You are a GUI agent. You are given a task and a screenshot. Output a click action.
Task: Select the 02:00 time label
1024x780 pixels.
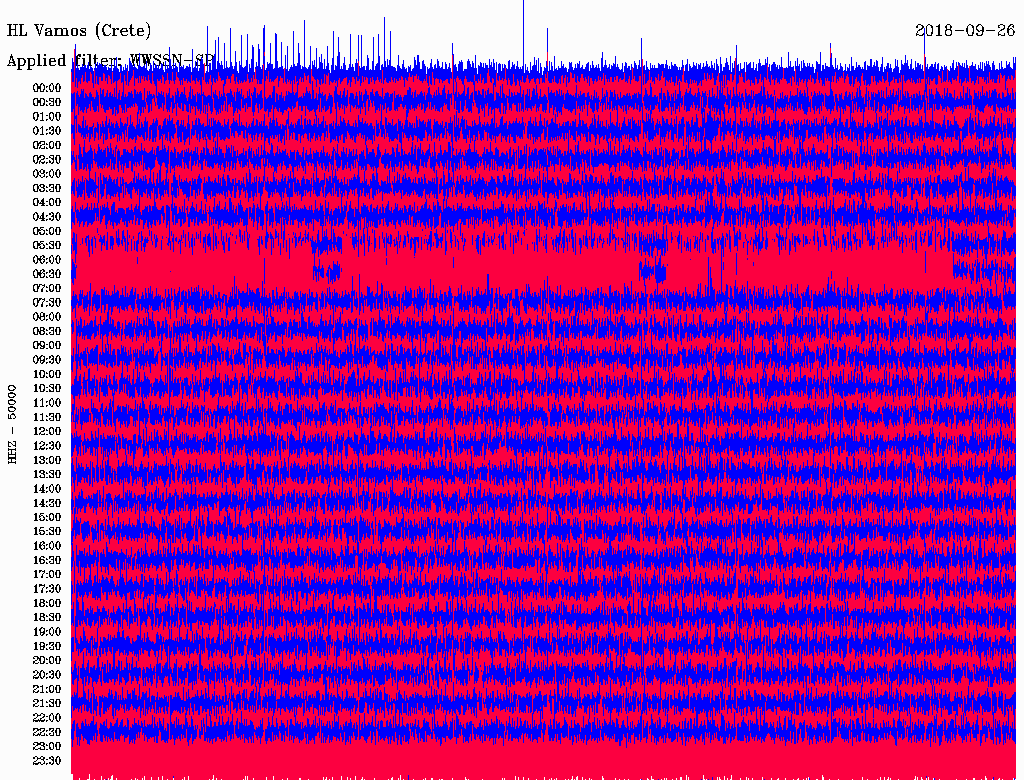pos(47,145)
